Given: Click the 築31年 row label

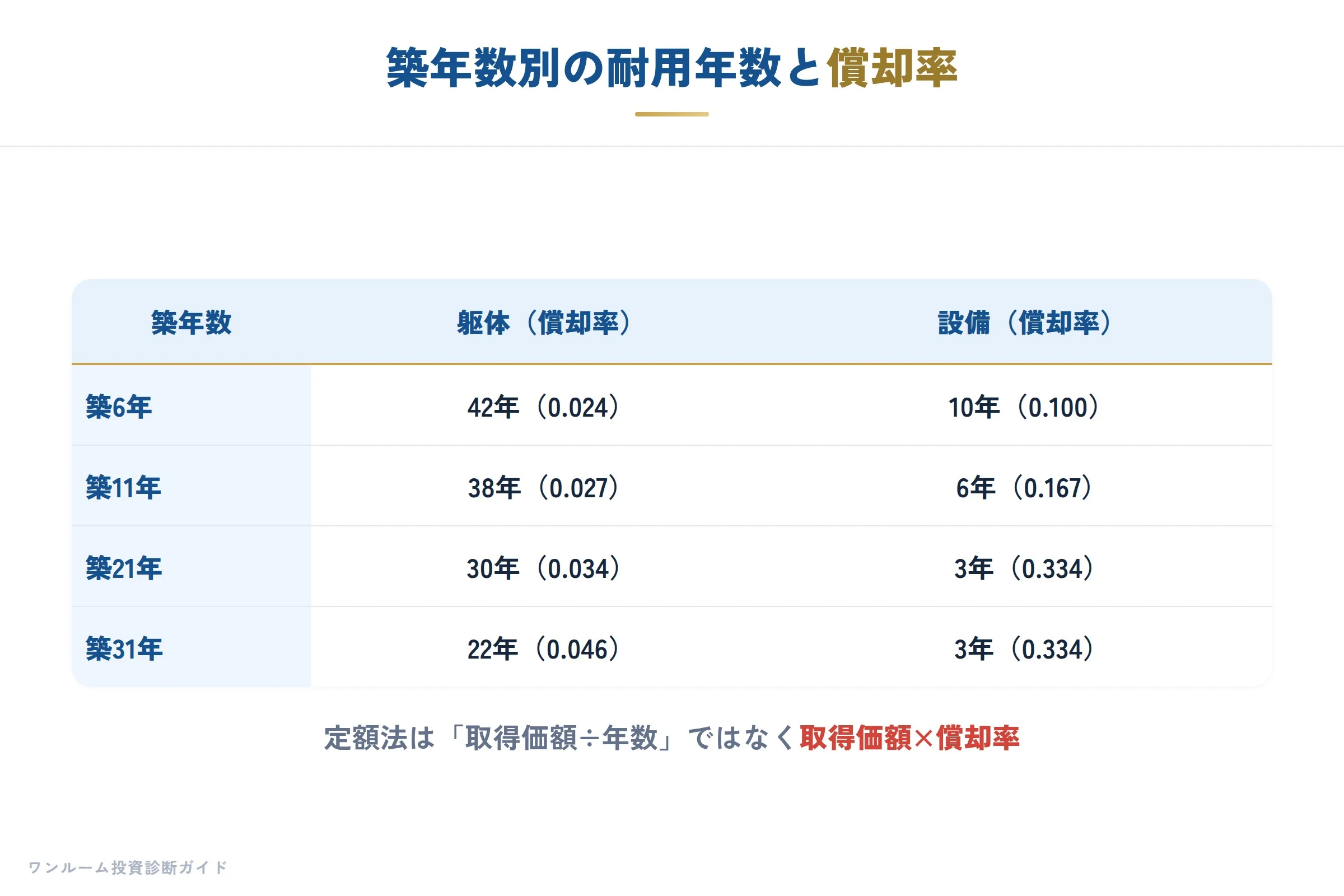Looking at the screenshot, I should tap(124, 648).
